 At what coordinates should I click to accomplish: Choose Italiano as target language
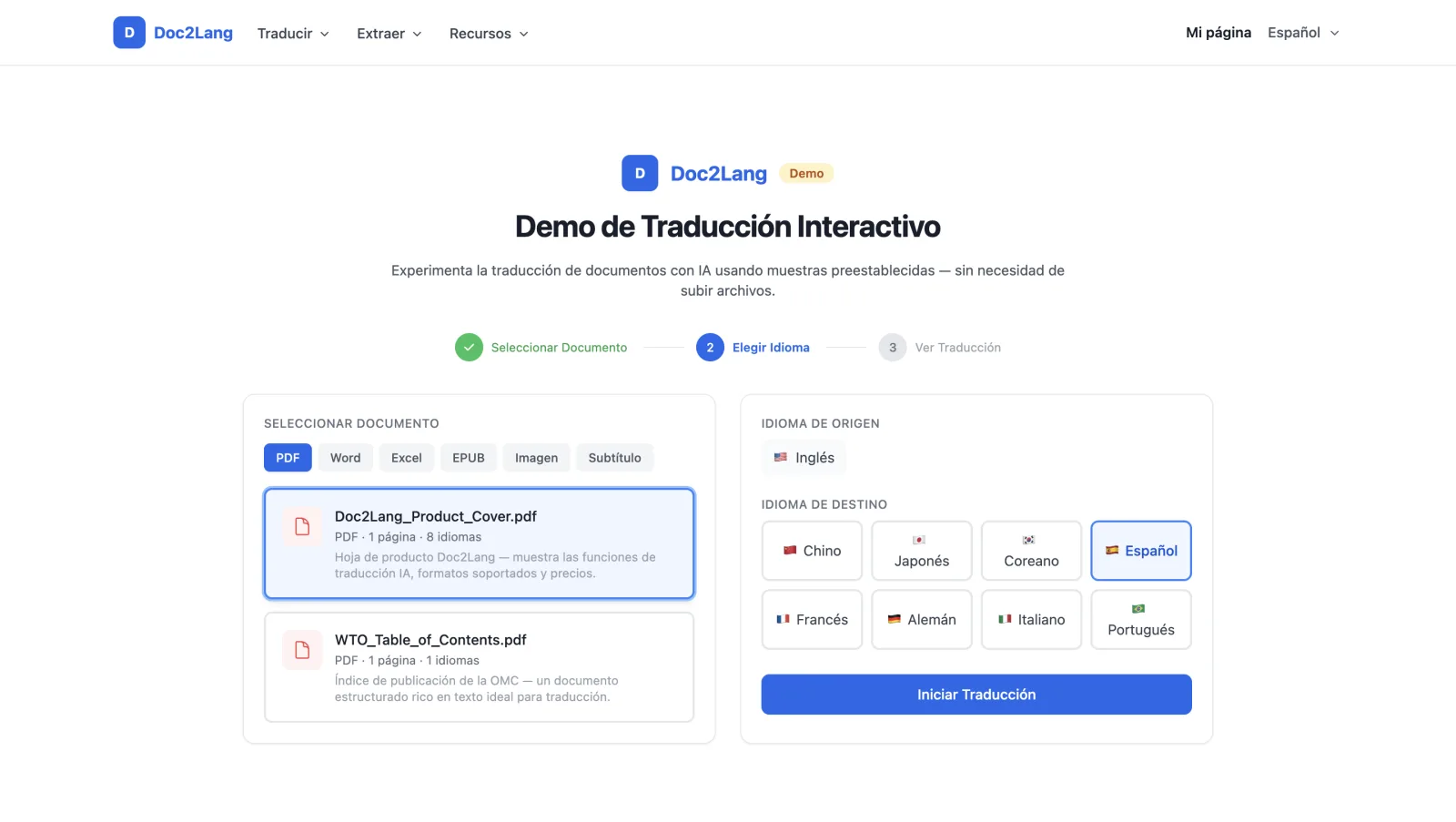1031,620
